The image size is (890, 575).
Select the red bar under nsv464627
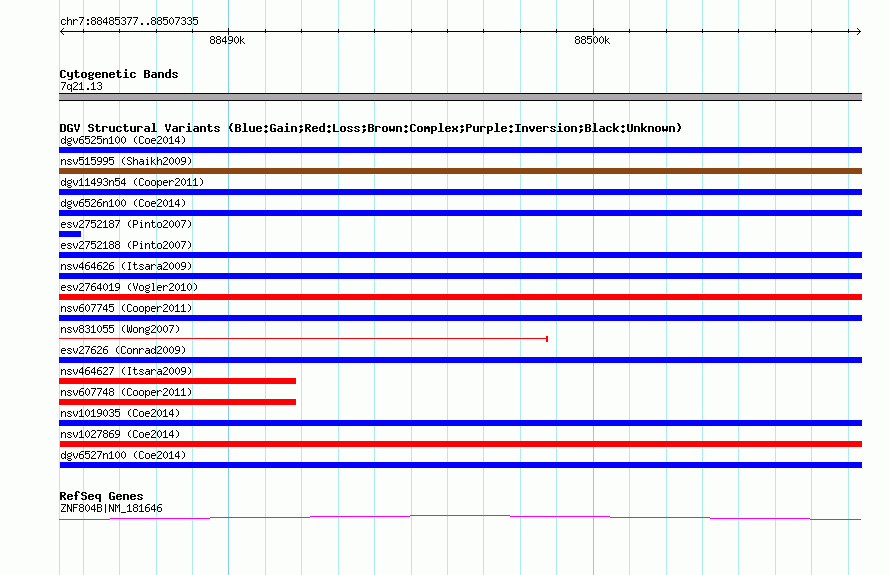(178, 381)
